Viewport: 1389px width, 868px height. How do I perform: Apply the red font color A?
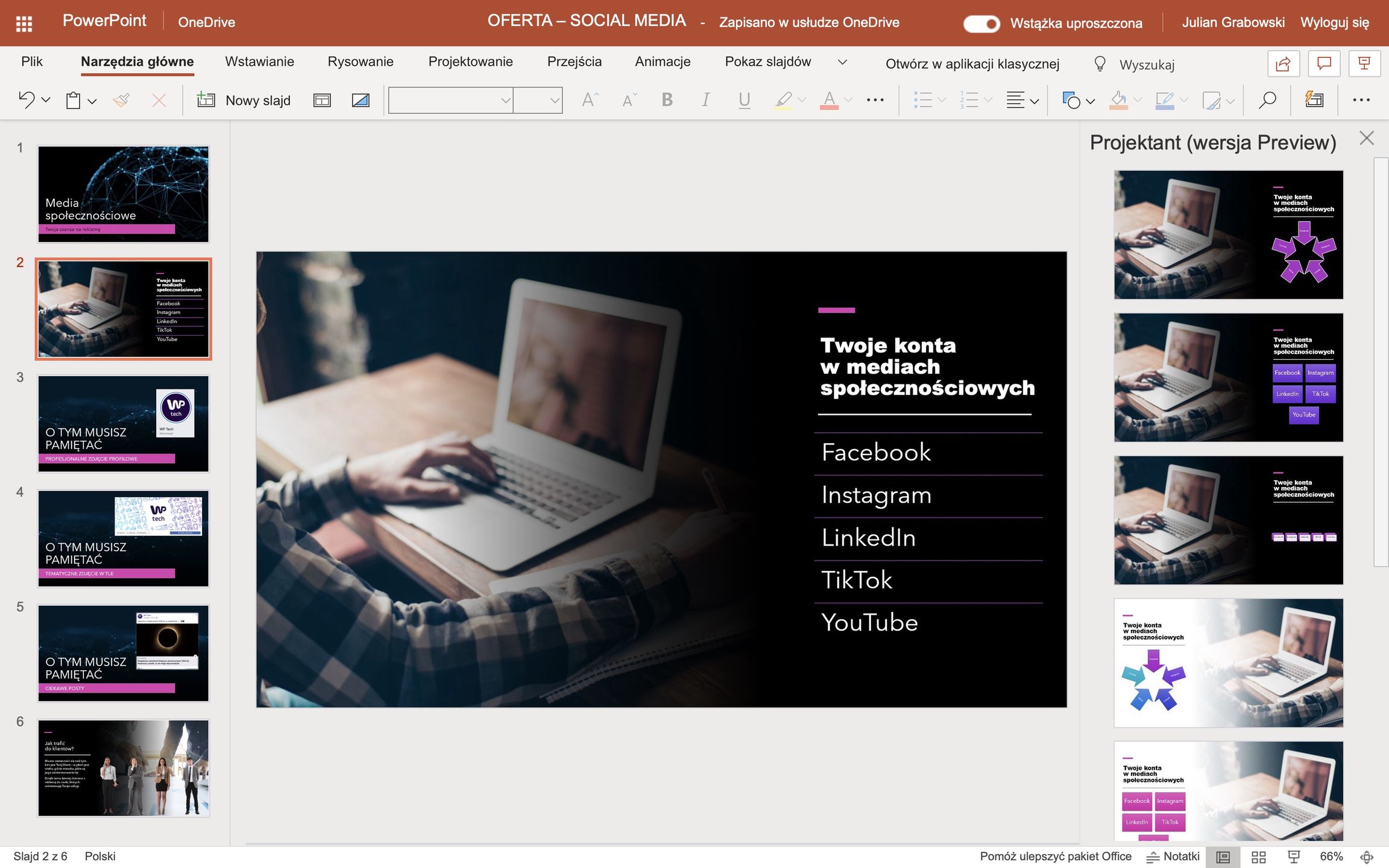pyautogui.click(x=830, y=100)
